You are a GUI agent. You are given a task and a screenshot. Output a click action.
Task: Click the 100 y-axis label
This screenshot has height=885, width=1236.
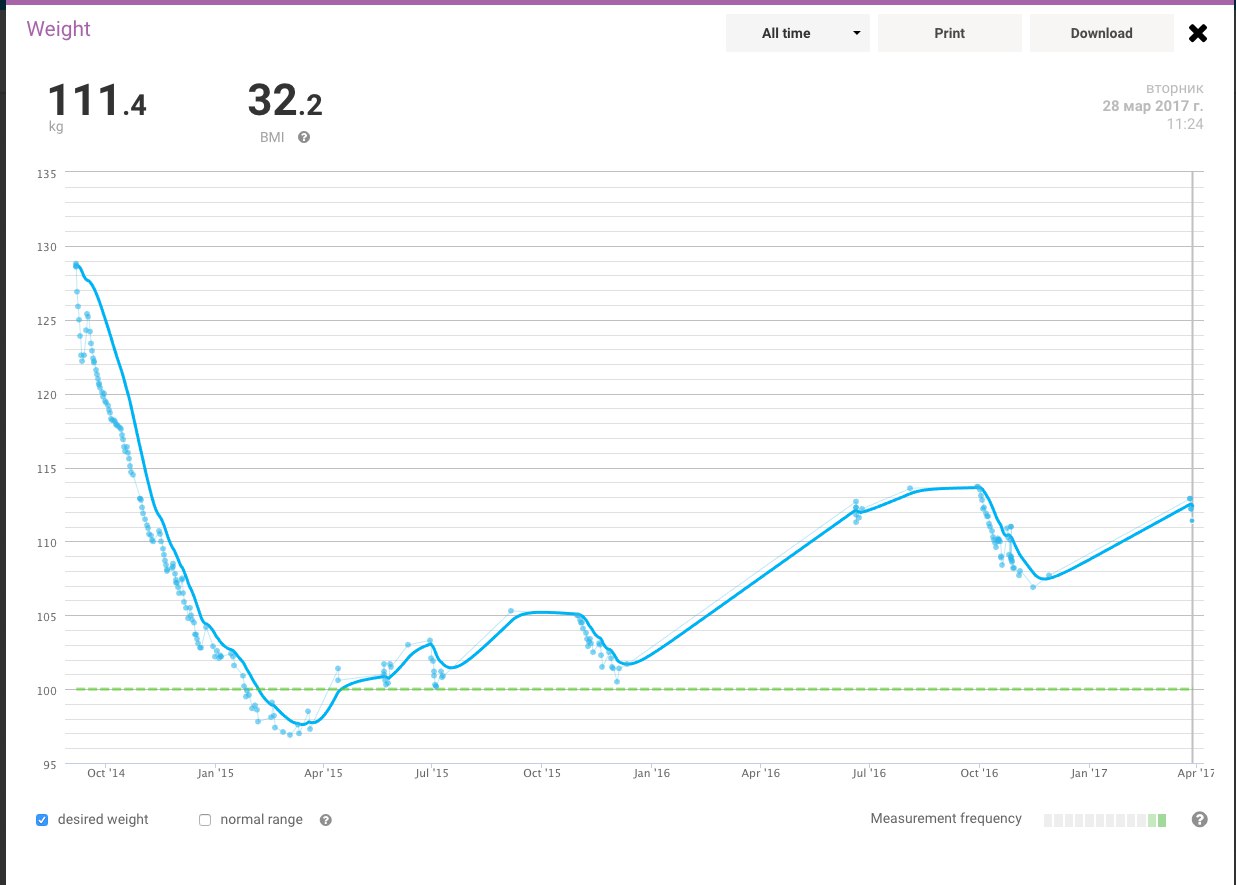click(x=49, y=690)
